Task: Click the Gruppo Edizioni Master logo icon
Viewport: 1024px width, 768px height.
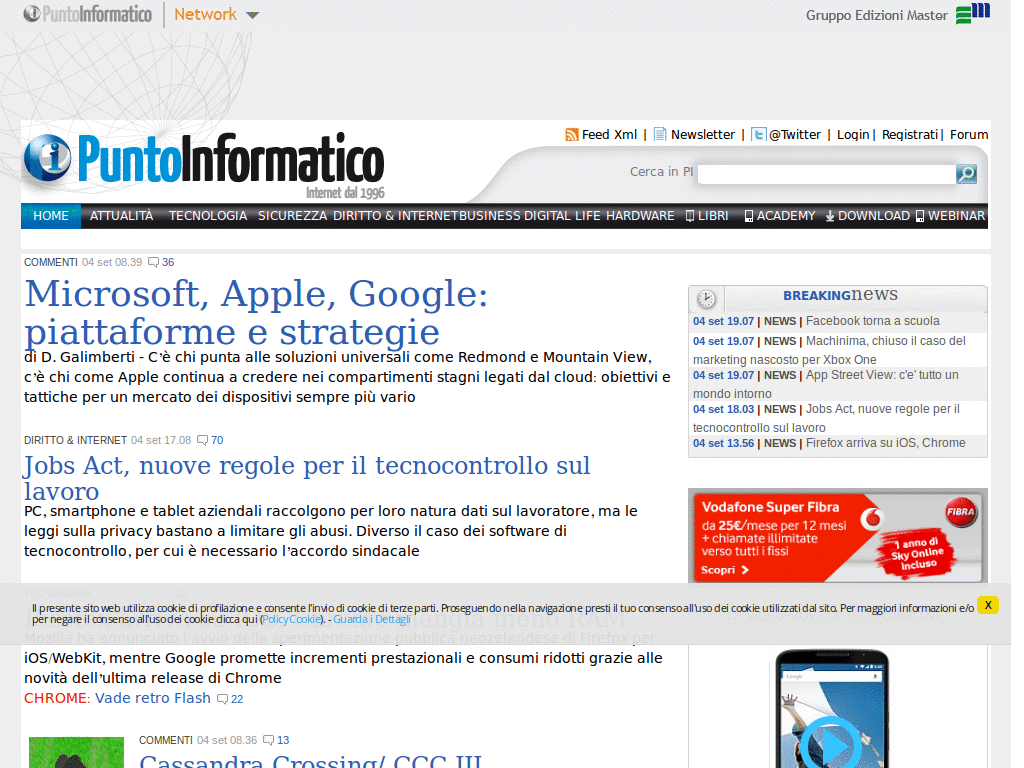Action: pyautogui.click(x=972, y=13)
